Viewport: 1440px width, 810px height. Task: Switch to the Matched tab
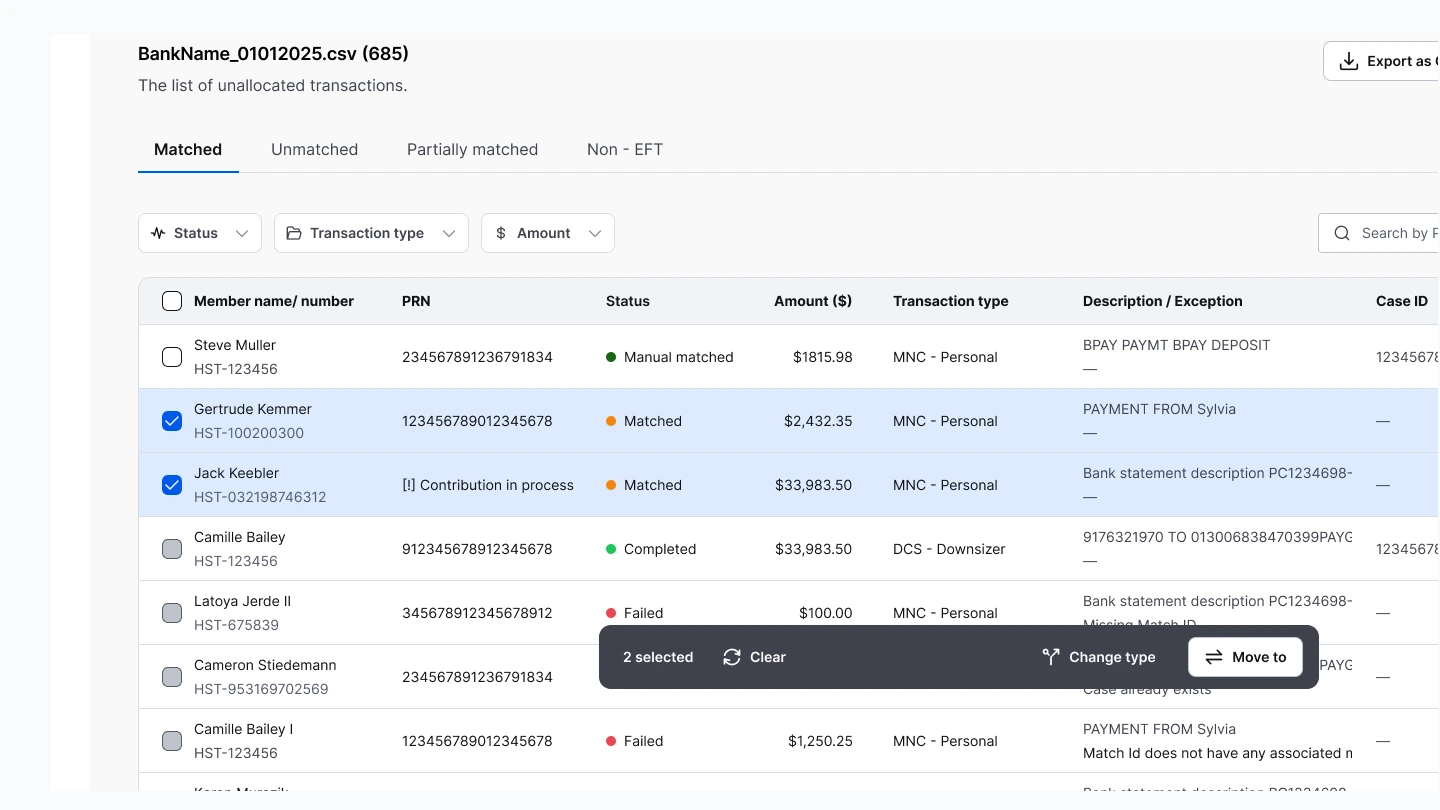coord(188,149)
